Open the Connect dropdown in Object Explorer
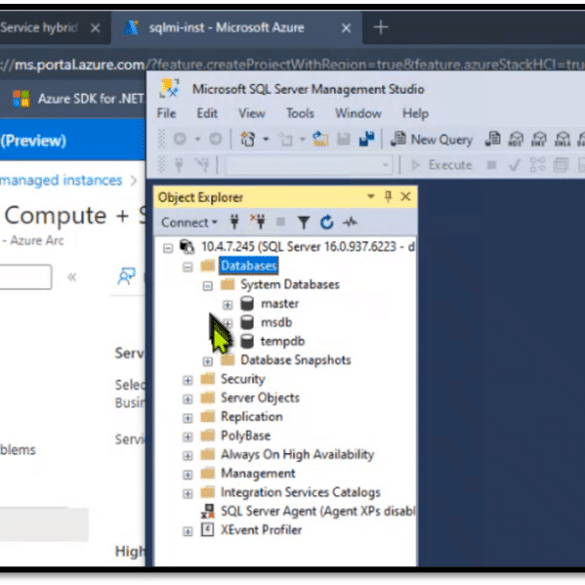Screen dimensions: 585x585 (x=189, y=223)
